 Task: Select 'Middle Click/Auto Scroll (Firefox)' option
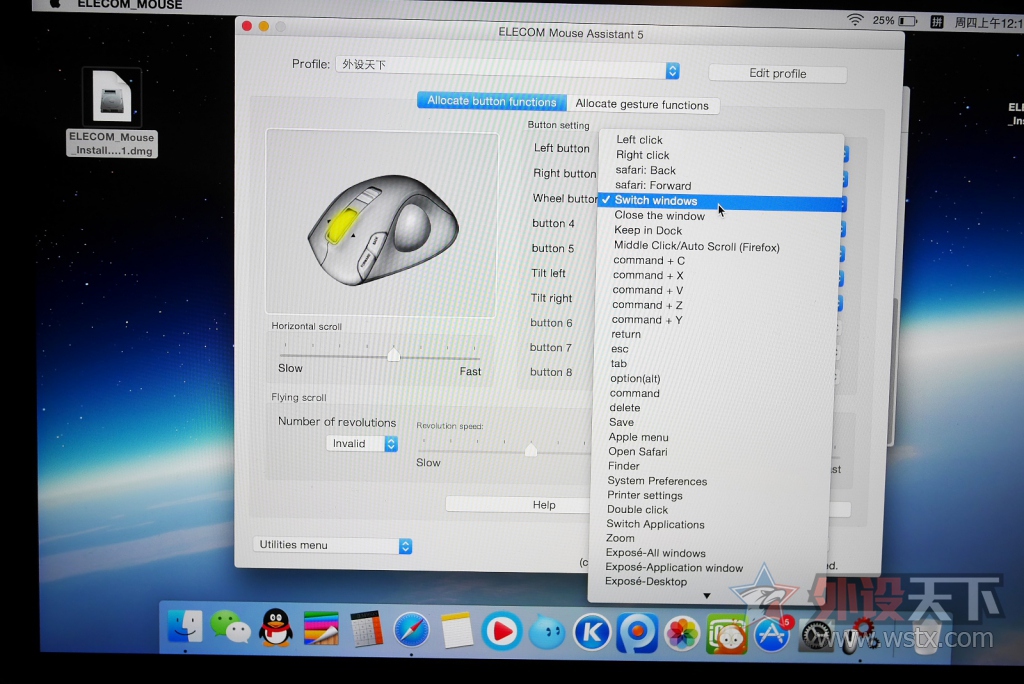696,246
